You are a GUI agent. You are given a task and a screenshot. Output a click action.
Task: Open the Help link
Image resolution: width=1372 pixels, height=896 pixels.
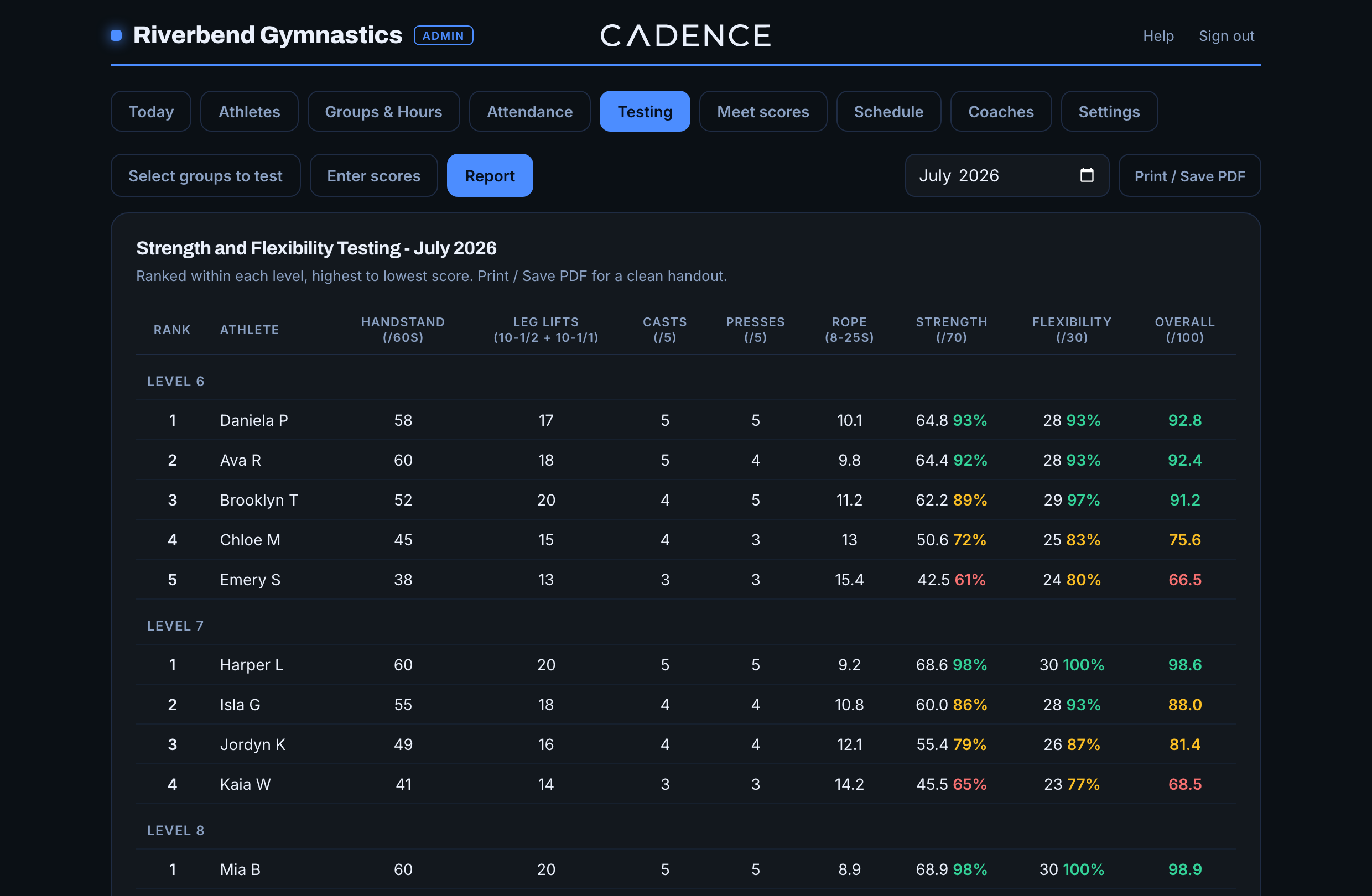1158,36
